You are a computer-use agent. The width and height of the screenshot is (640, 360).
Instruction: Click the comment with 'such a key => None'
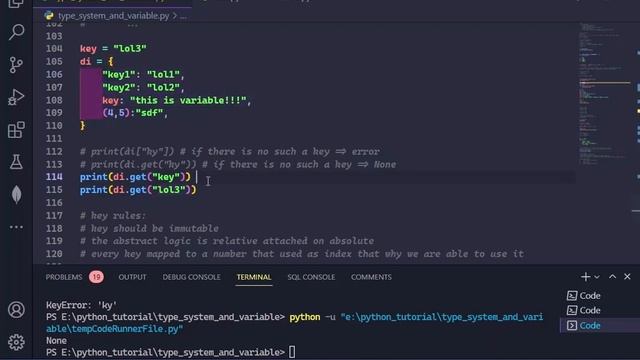pyautogui.click(x=238, y=164)
